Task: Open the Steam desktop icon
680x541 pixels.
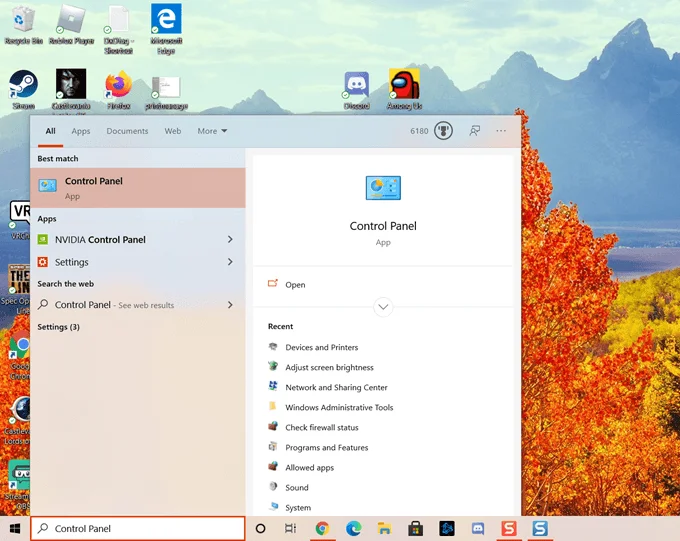Action: pyautogui.click(x=23, y=89)
